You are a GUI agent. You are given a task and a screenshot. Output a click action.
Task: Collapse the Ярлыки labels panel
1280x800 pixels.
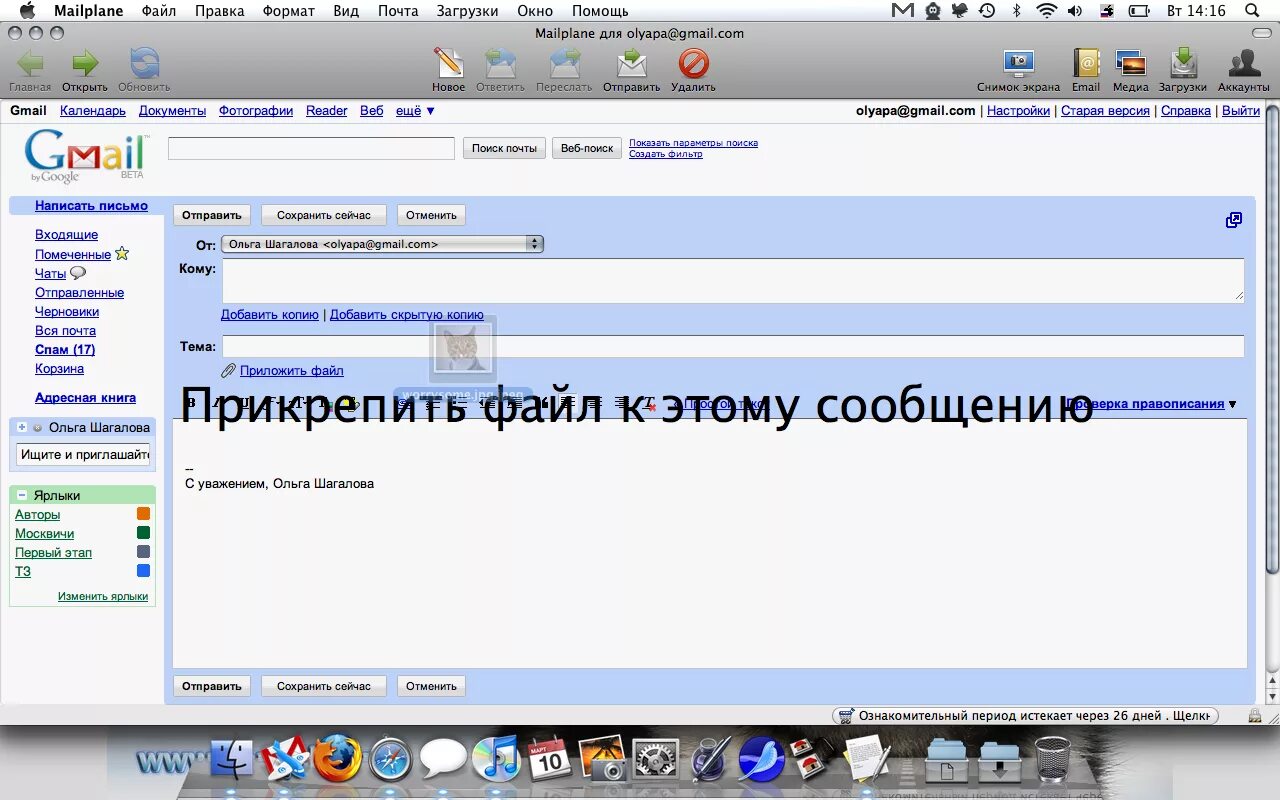22,495
